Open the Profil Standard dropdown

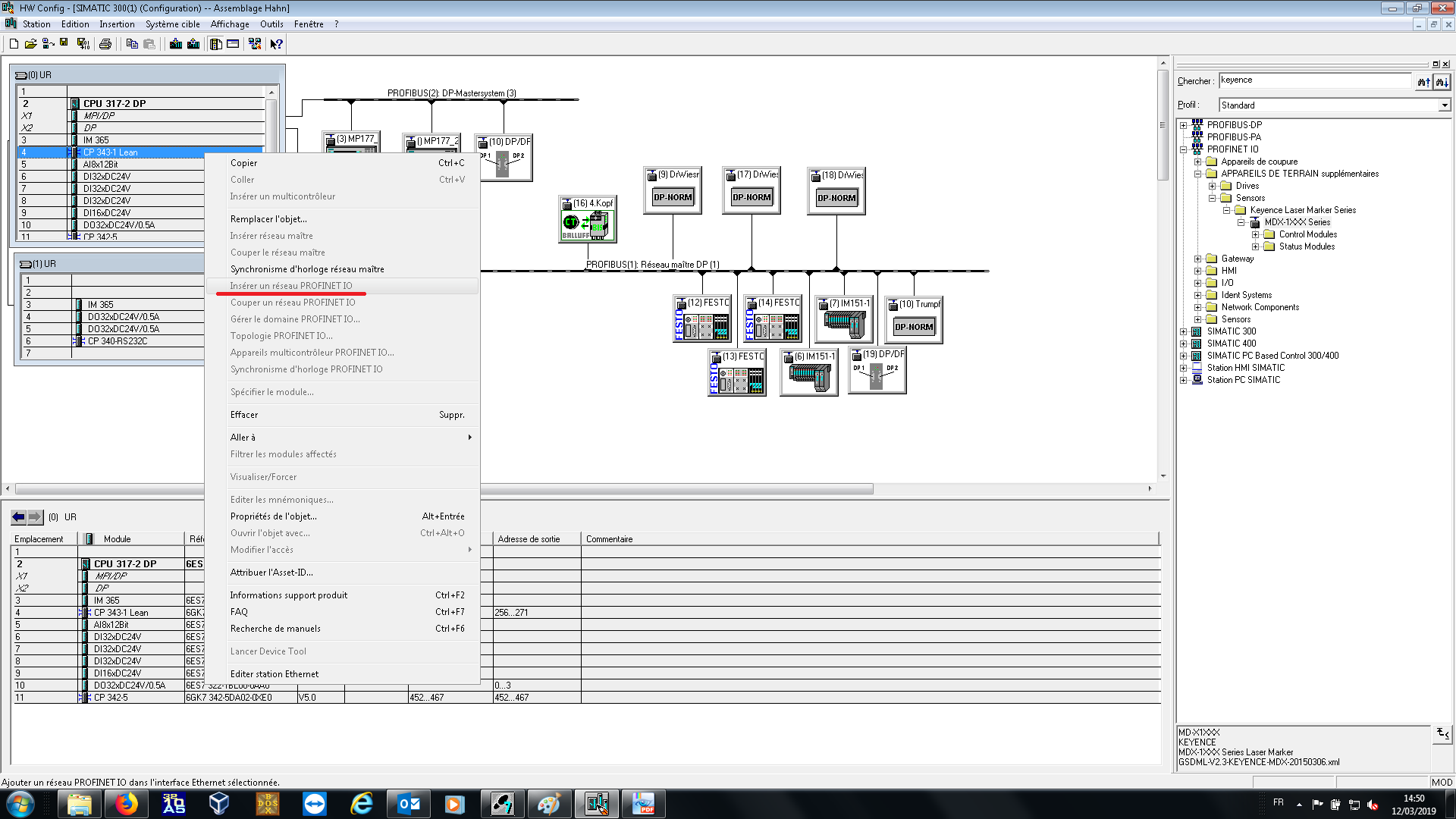tap(1444, 105)
